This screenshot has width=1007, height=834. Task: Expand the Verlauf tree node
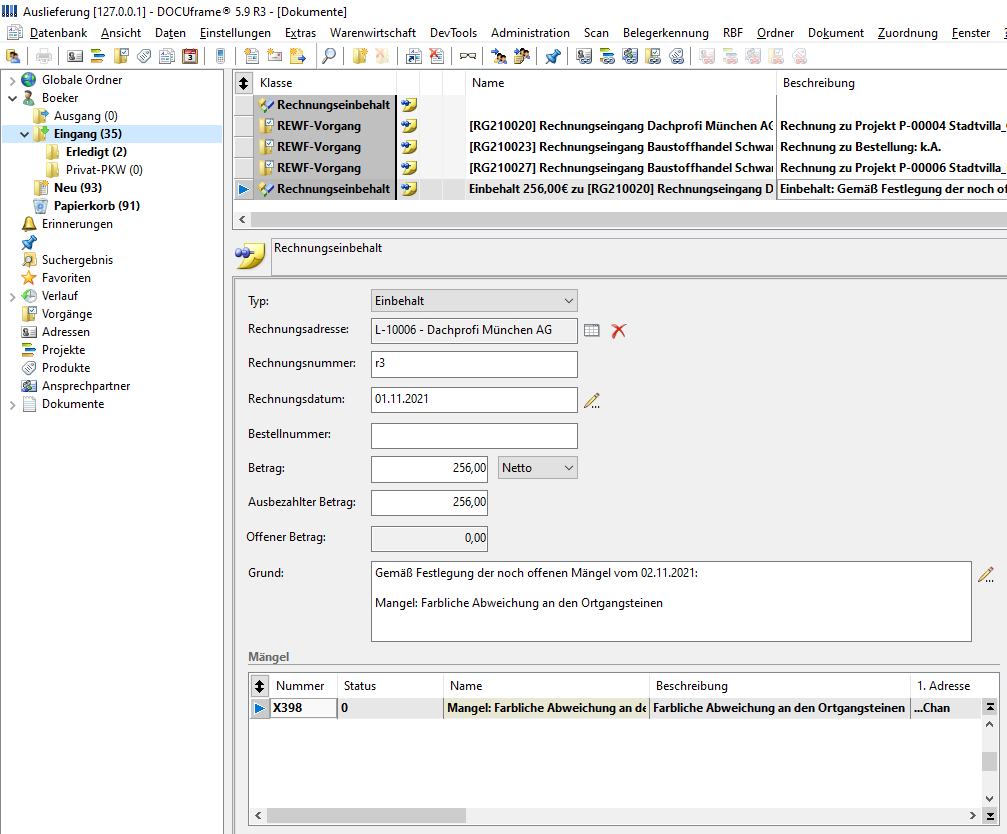pyautogui.click(x=12, y=297)
